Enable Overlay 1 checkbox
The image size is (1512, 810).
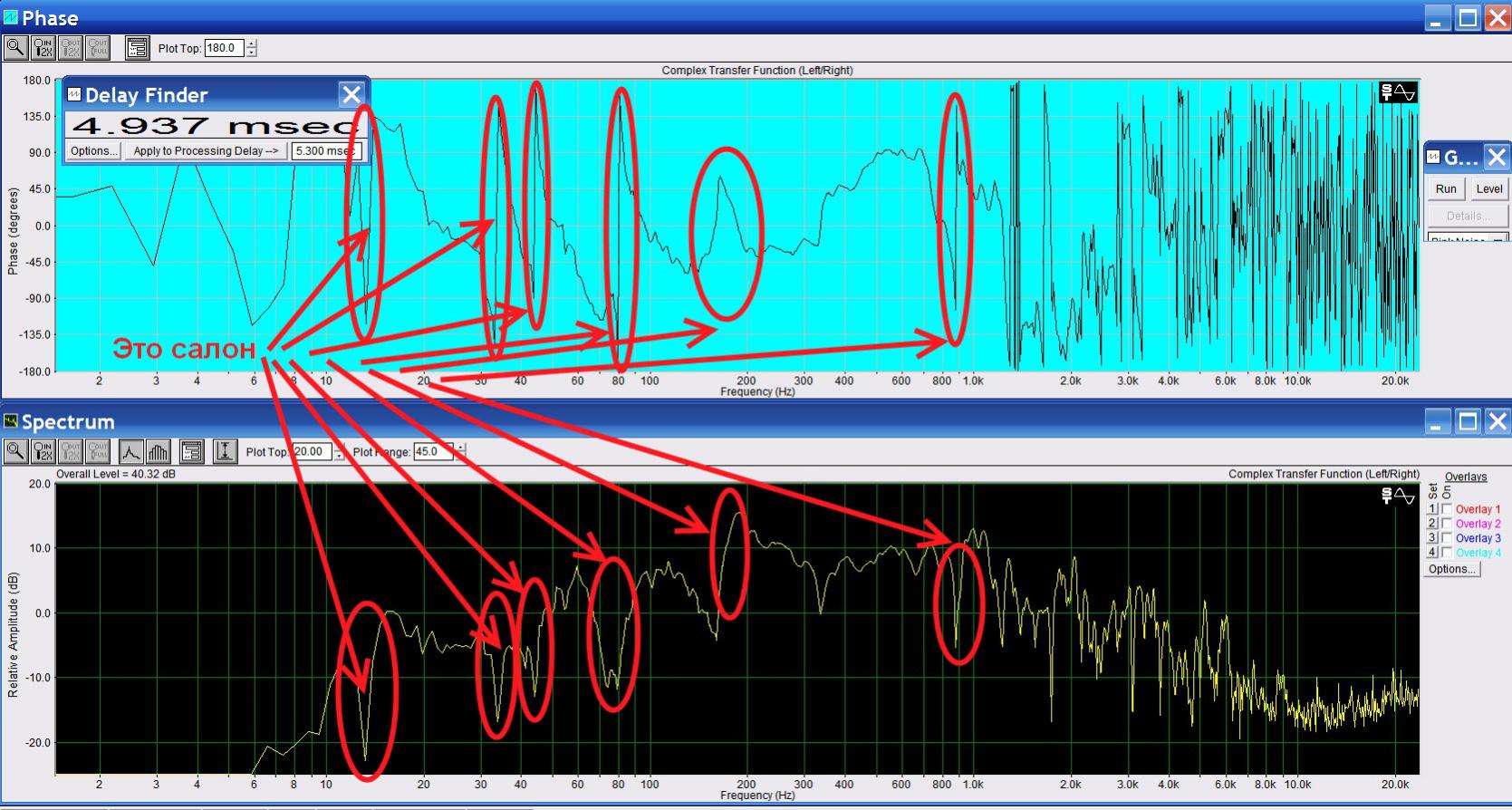click(x=1447, y=509)
